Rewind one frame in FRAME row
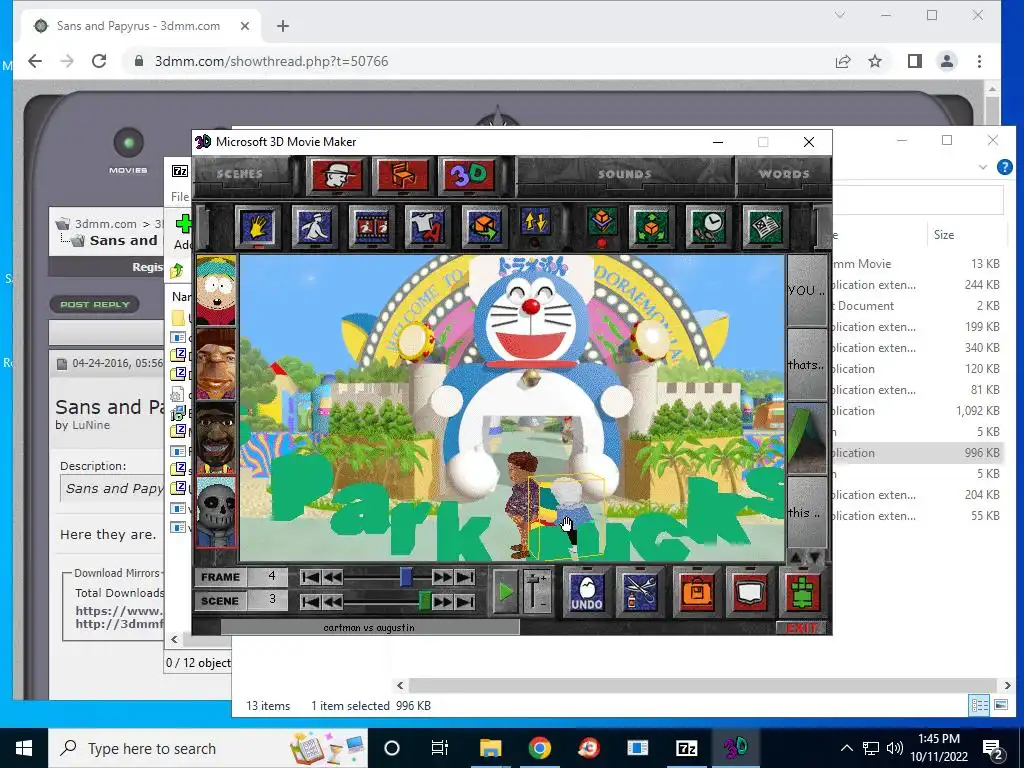This screenshot has height=768, width=1024. pyautogui.click(x=332, y=577)
